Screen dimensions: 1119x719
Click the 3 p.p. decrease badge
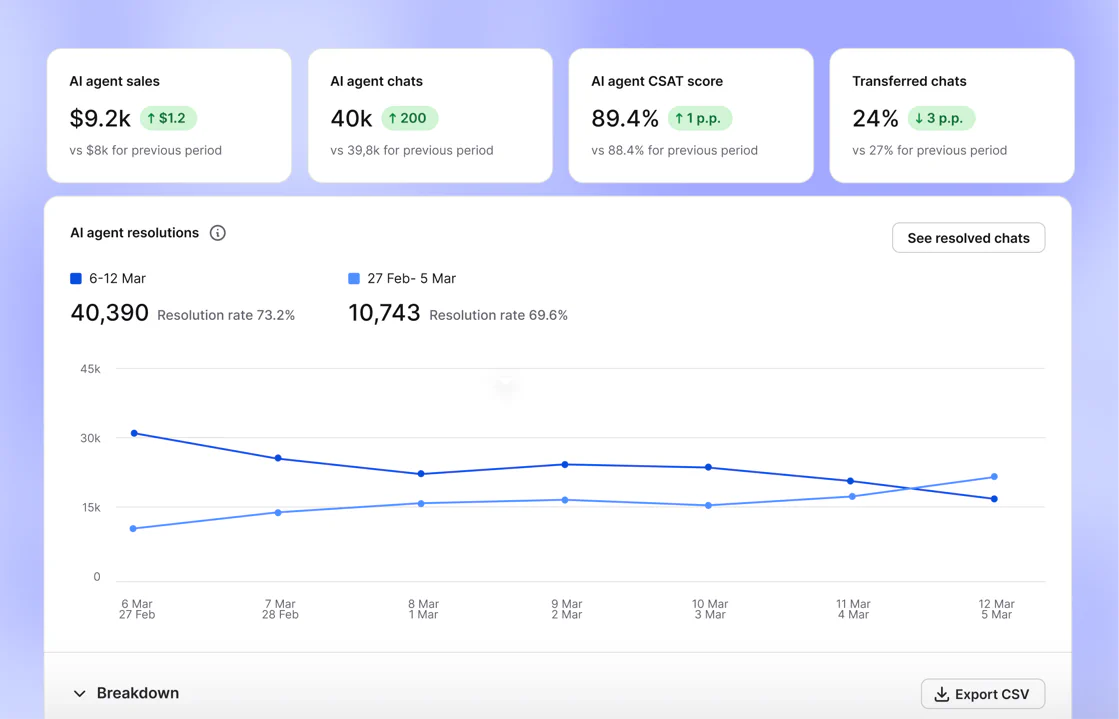[x=941, y=118]
